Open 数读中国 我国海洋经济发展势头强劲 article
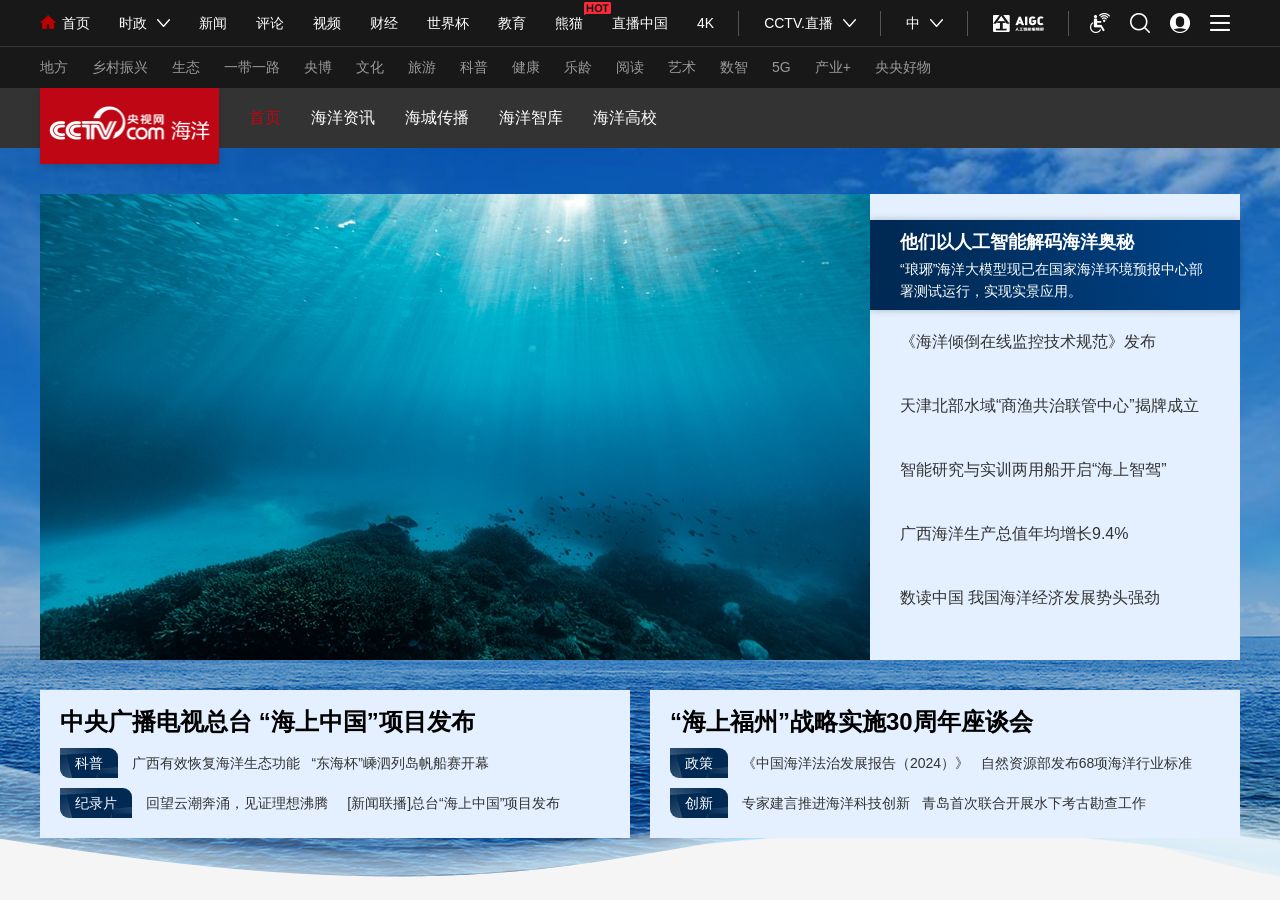Image resolution: width=1280 pixels, height=900 pixels. point(1030,598)
